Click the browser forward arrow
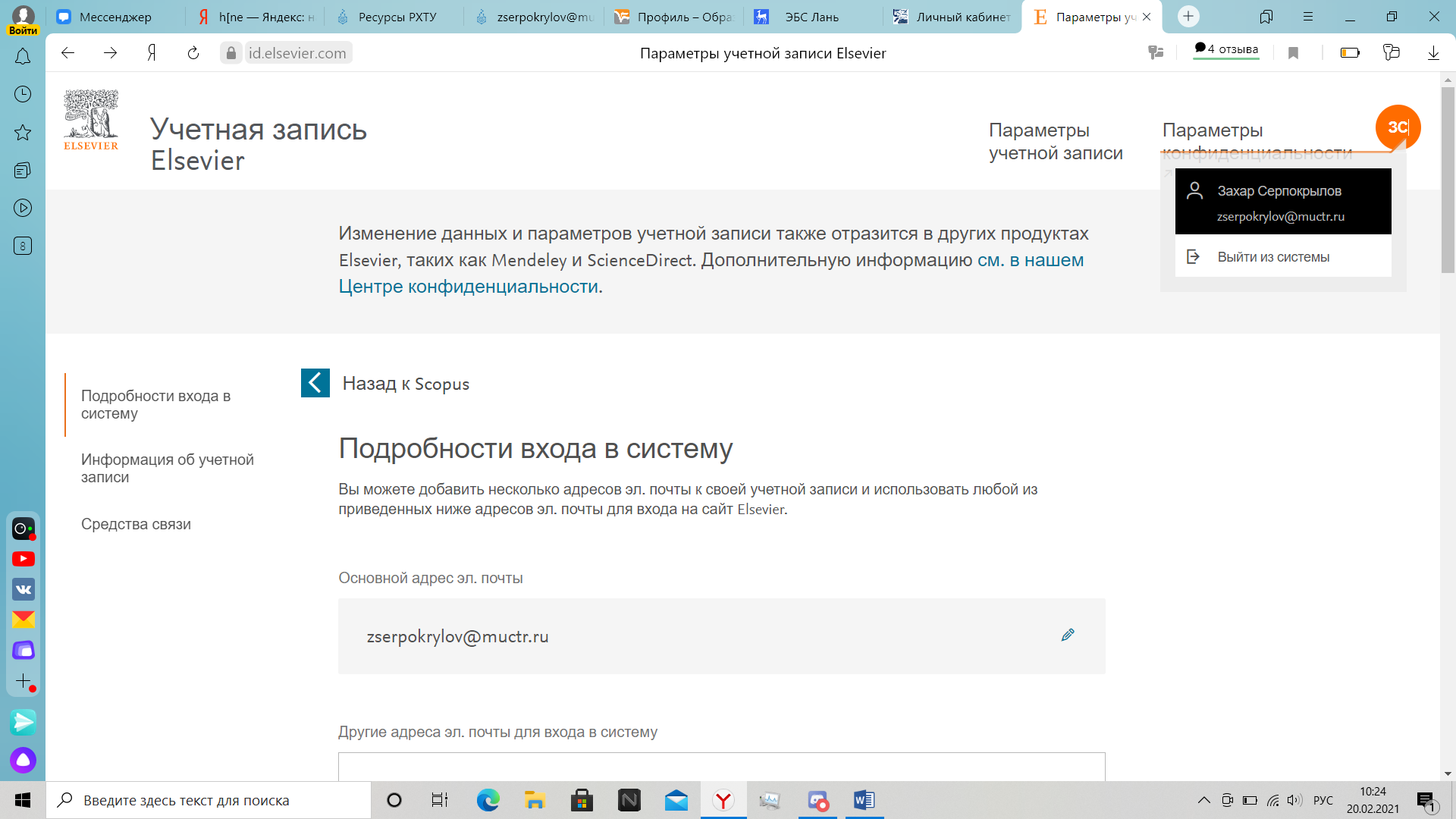The height and width of the screenshot is (819, 1456). pyautogui.click(x=110, y=52)
